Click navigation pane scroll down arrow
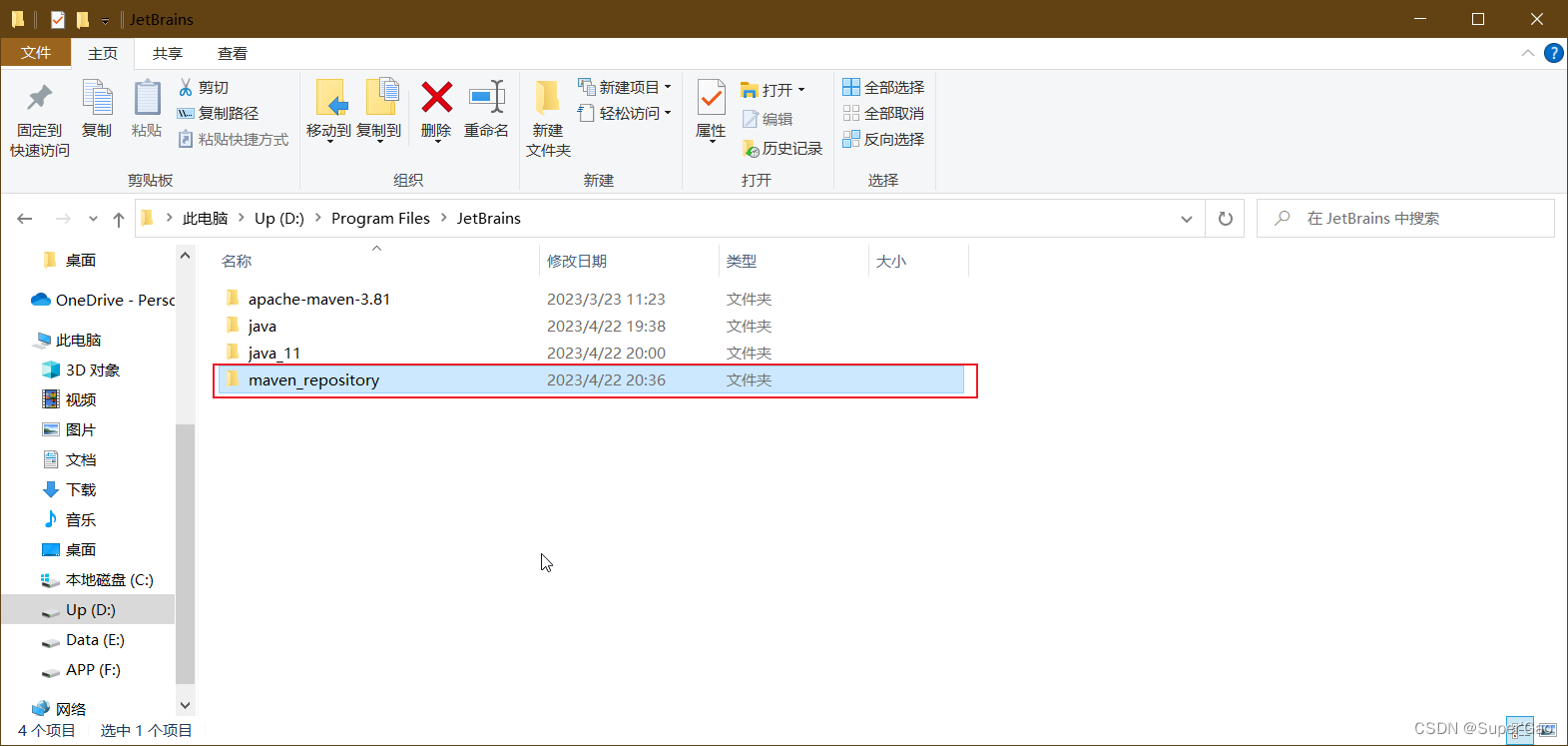This screenshot has height=746, width=1568. (x=185, y=705)
